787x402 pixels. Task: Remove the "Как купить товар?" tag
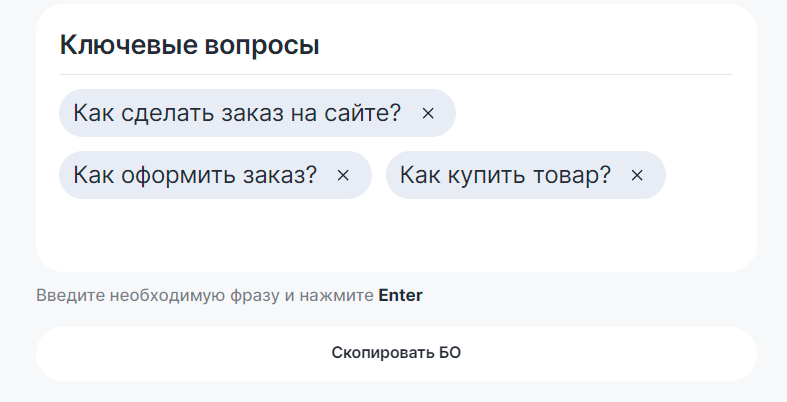click(x=637, y=176)
